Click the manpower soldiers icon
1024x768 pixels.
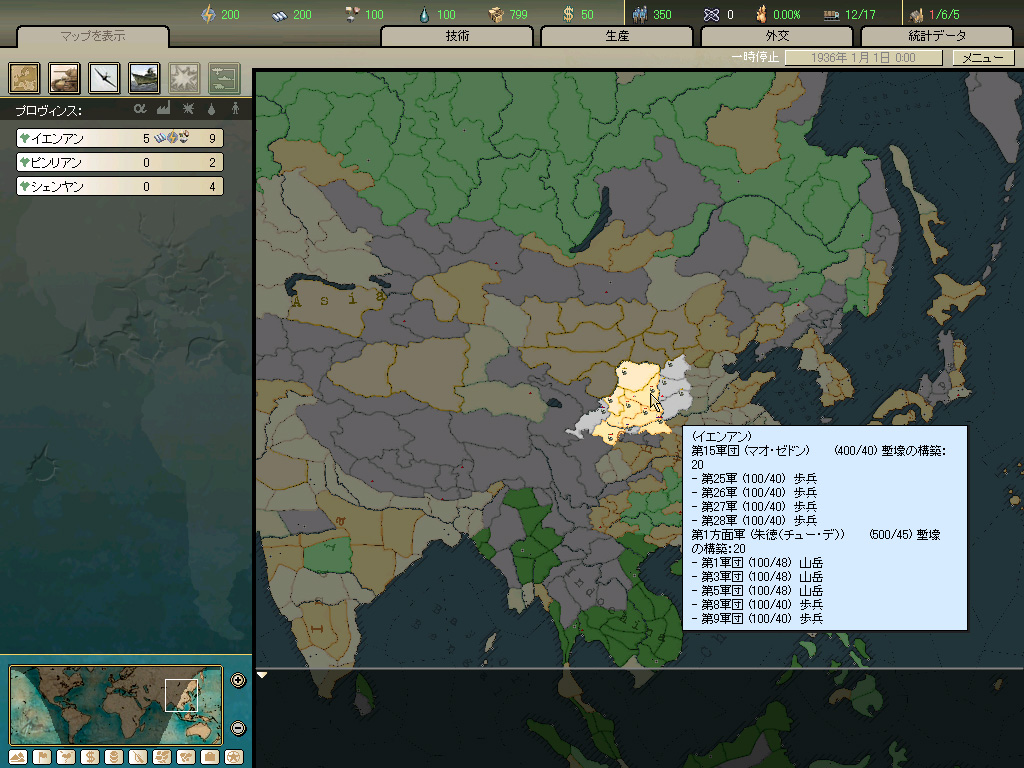pos(640,14)
